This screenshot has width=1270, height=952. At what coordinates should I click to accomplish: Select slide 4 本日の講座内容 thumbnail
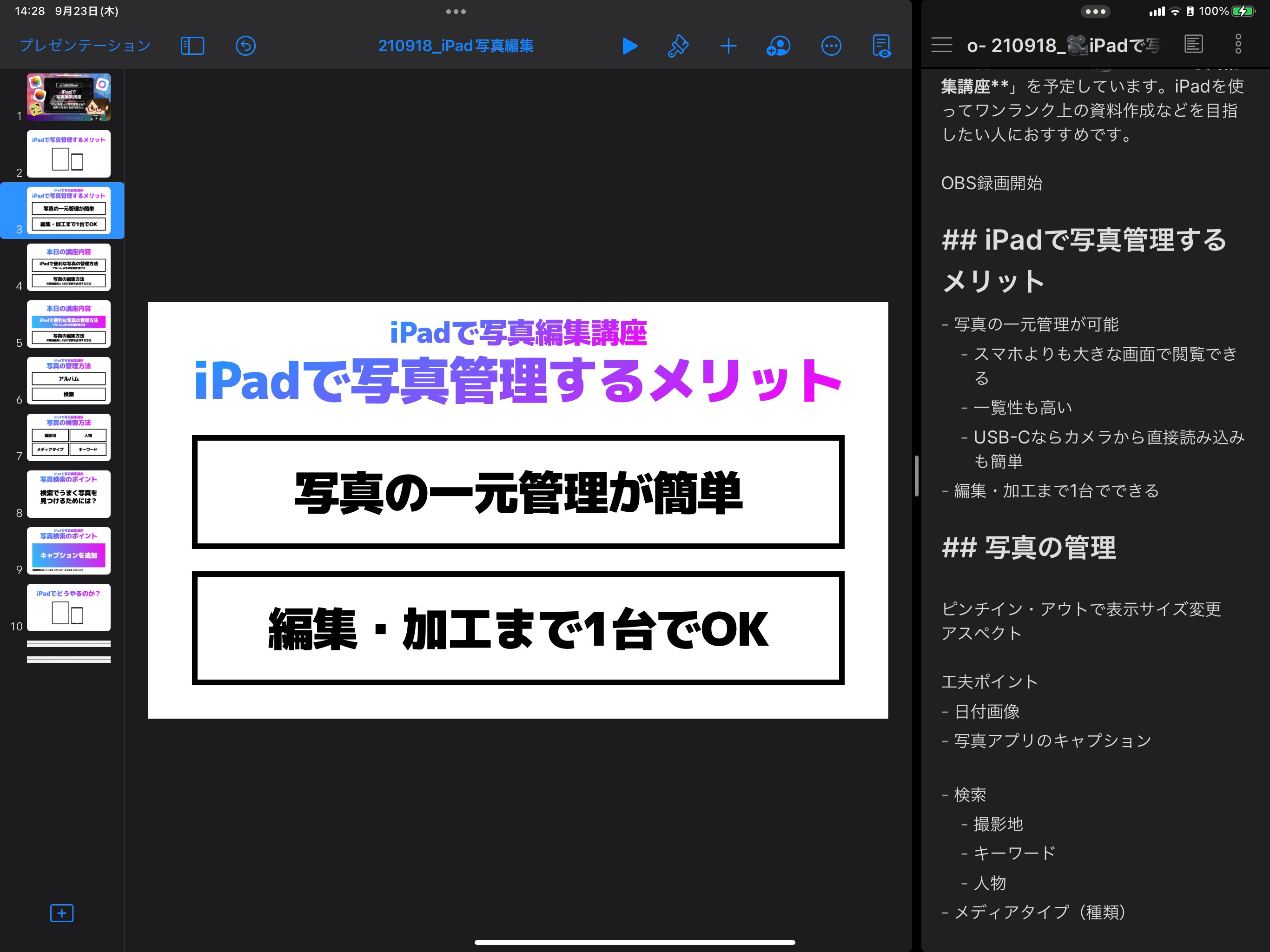click(x=69, y=267)
